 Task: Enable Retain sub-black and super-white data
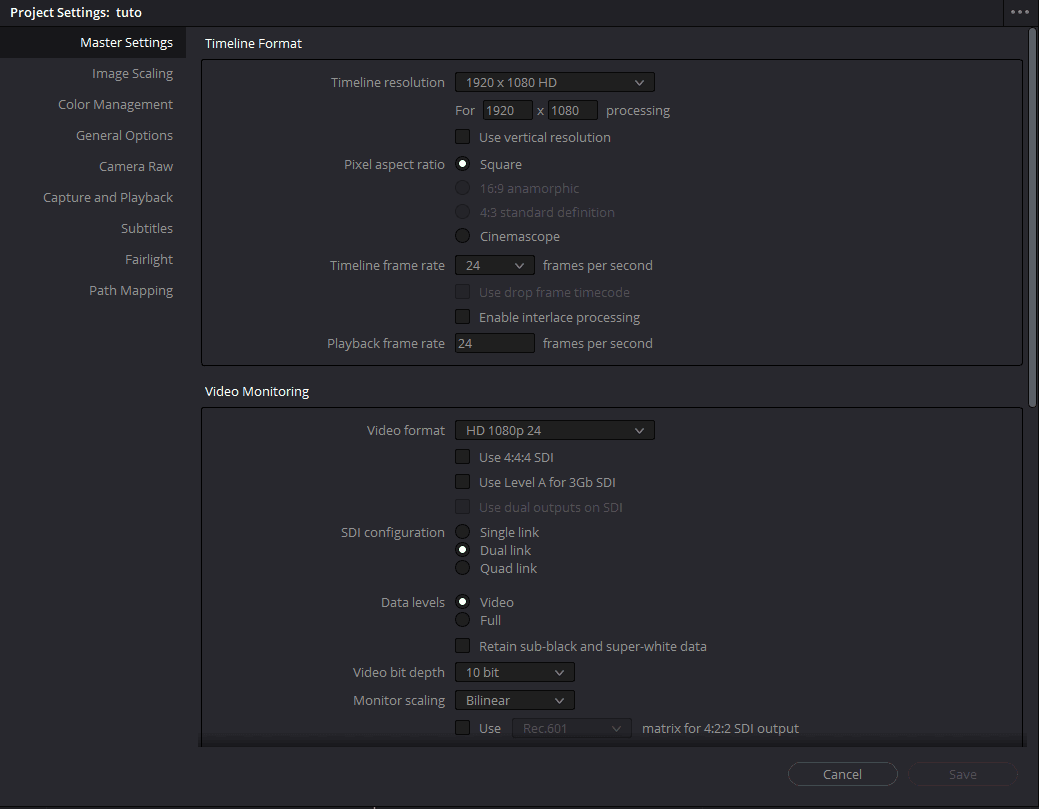click(x=463, y=646)
